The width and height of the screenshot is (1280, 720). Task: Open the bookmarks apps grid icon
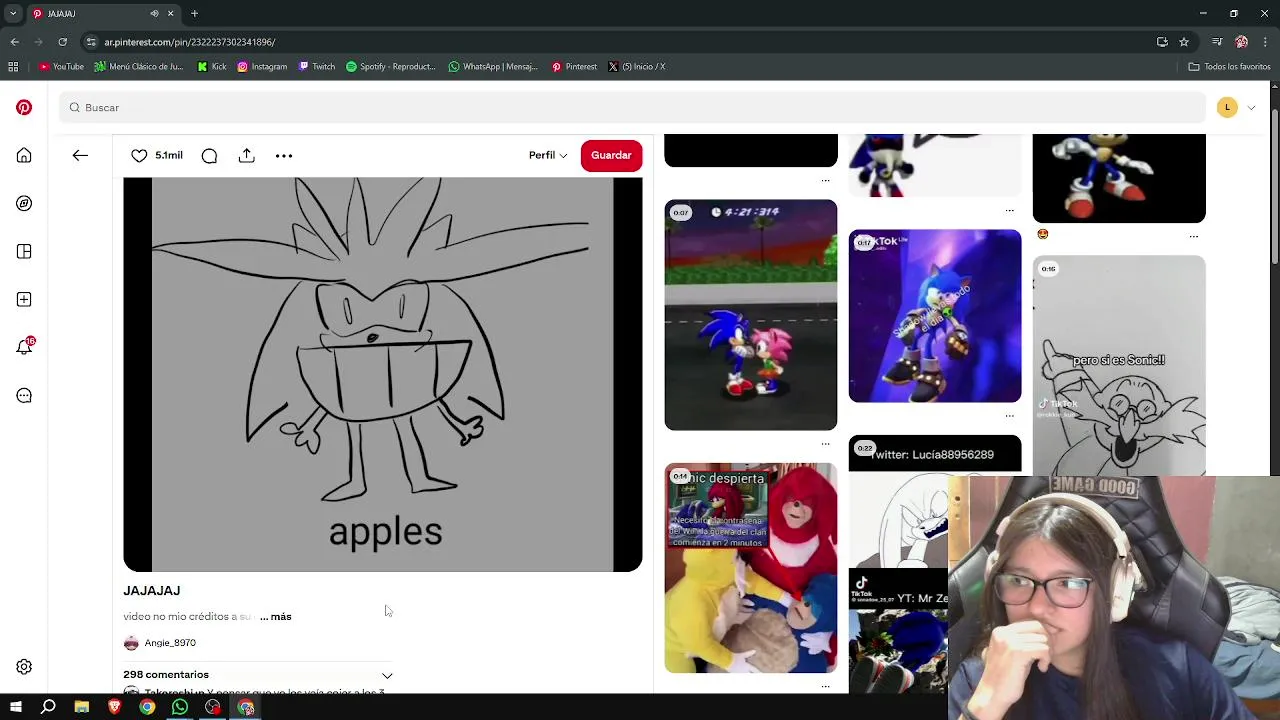[x=13, y=67]
